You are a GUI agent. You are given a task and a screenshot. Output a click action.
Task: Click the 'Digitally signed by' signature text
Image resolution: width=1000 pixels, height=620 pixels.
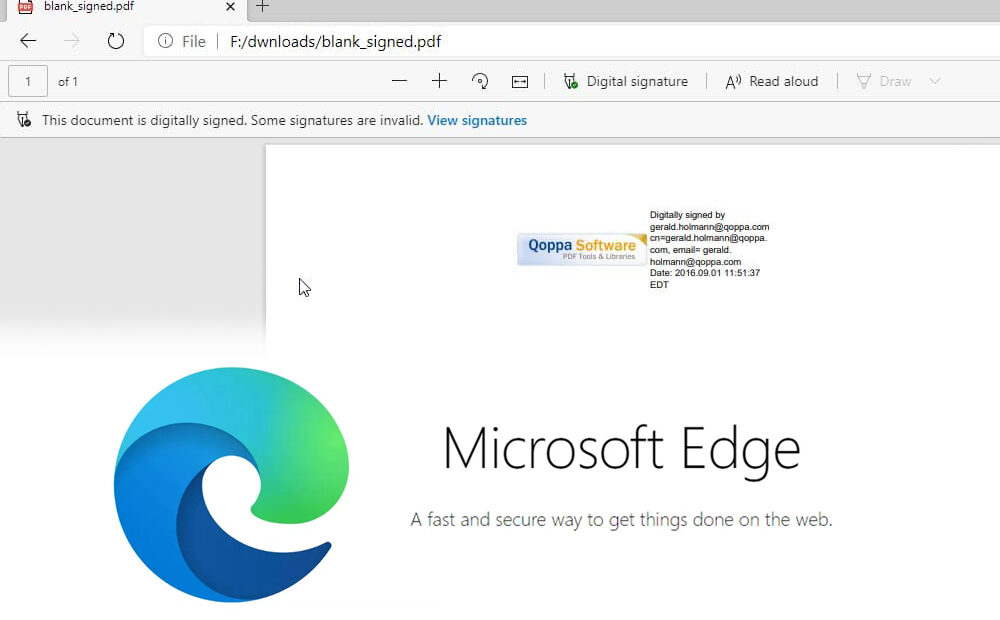pos(687,215)
